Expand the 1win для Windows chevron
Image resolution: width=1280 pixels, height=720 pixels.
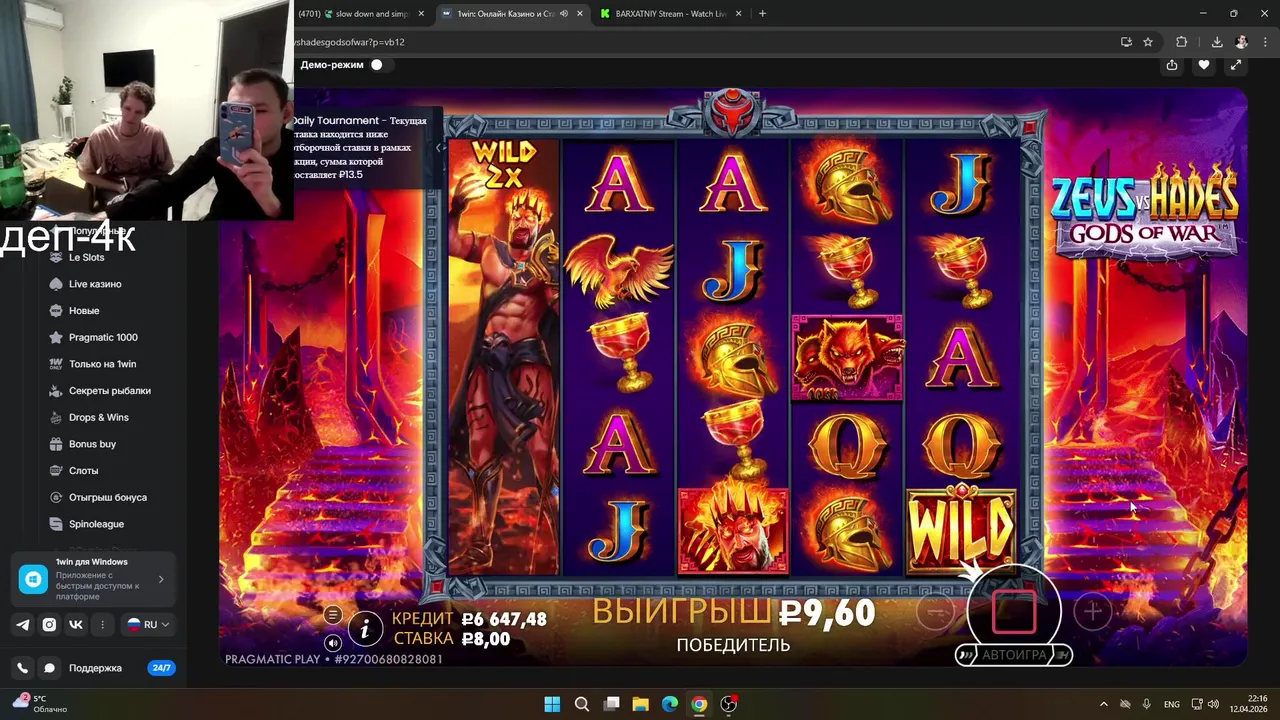pos(161,579)
